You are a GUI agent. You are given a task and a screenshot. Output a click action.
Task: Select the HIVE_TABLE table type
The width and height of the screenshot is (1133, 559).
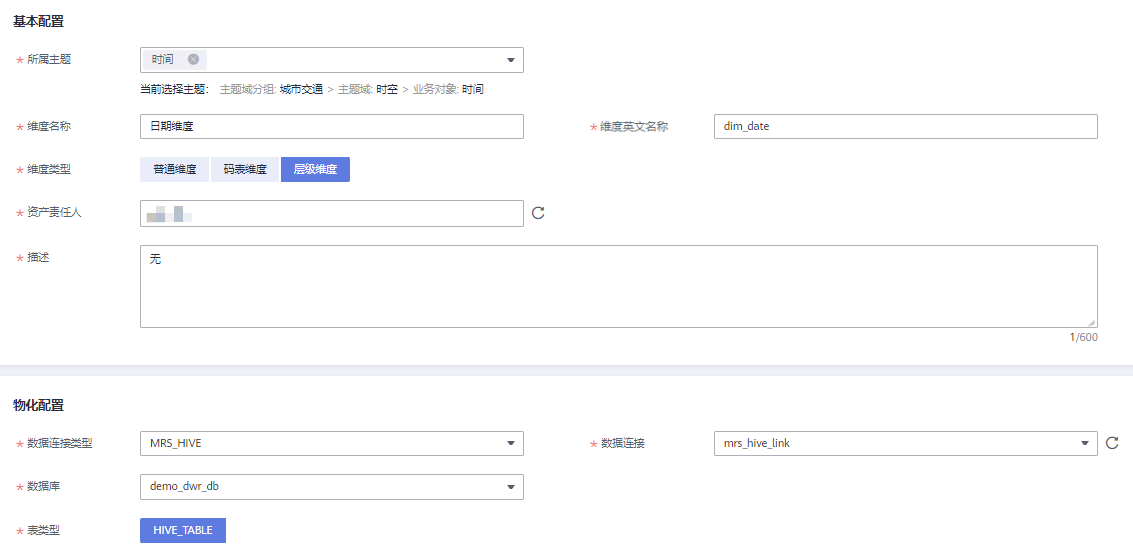pos(183,530)
